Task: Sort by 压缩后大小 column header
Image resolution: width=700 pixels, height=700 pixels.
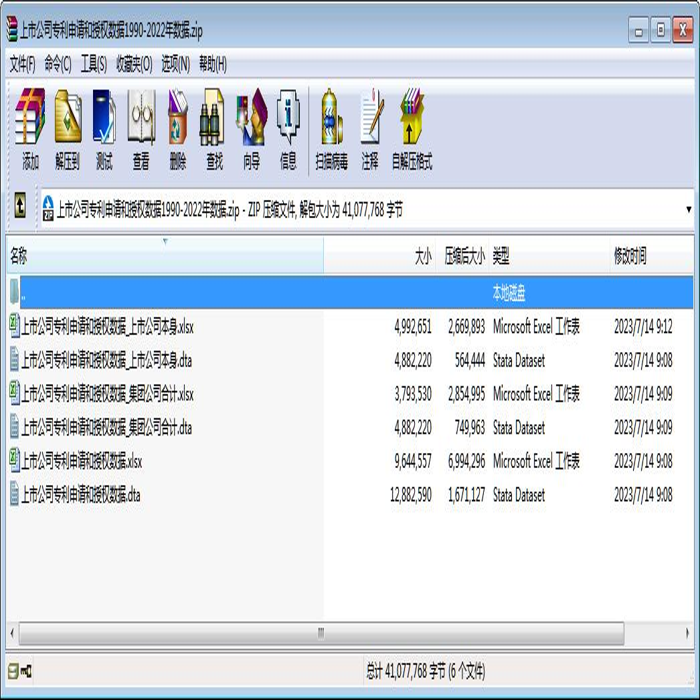Action: [x=462, y=256]
